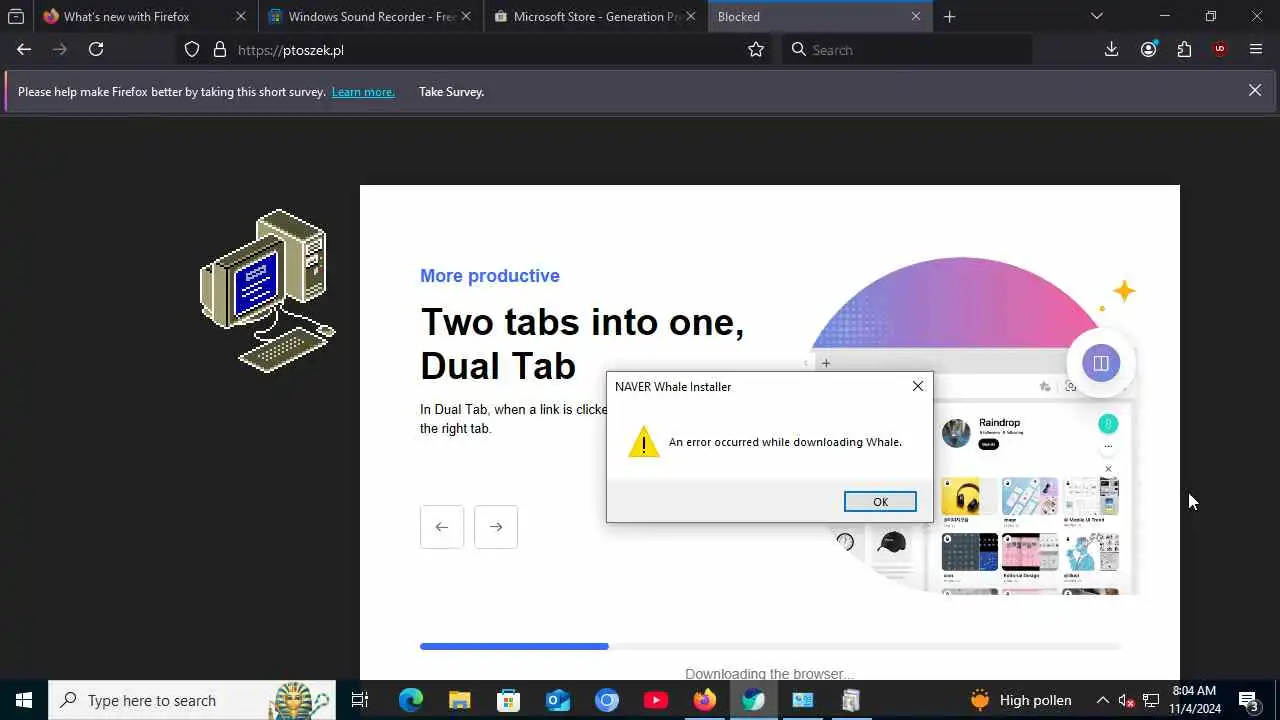Show previous slide with left arrow
1280x720 pixels.
pyautogui.click(x=442, y=527)
